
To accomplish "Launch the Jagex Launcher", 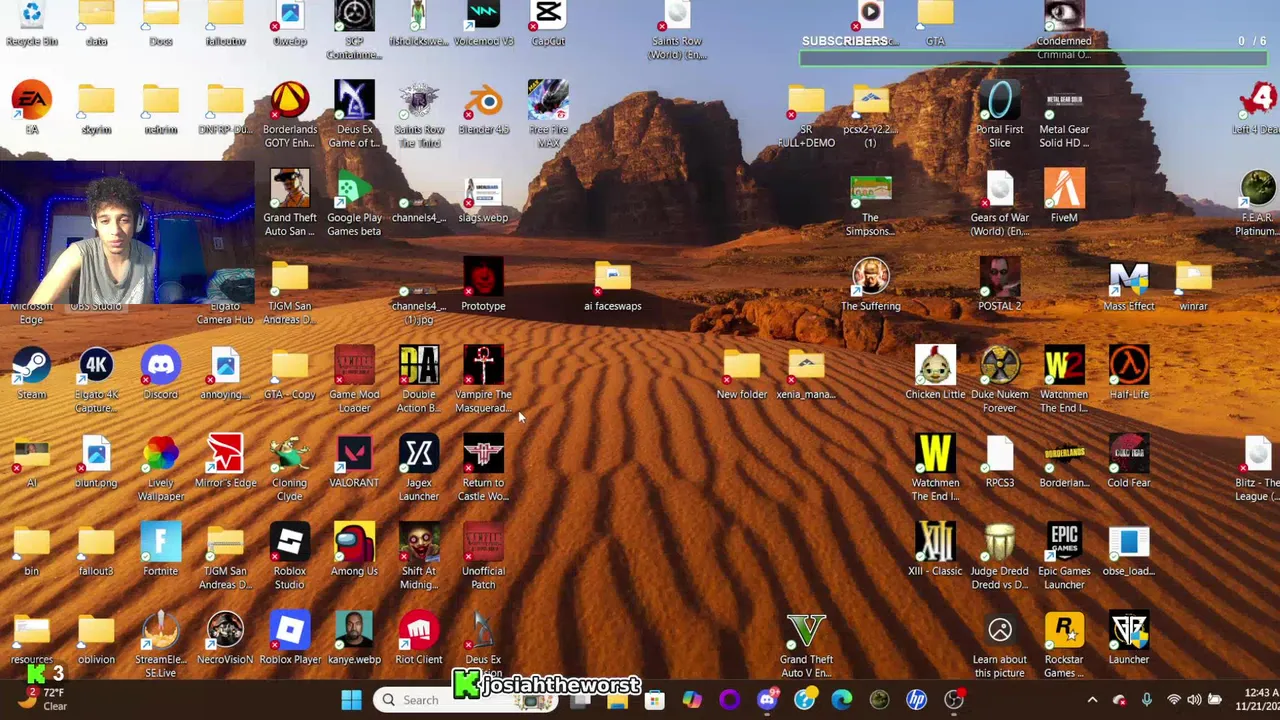I will coord(419,468).
